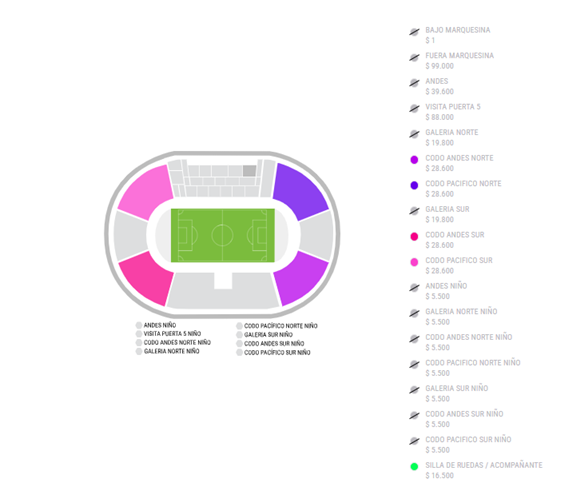577x487 pixels.
Task: Click the unavailable icon beside GALERIA NORTE $19.800
Action: [414, 134]
